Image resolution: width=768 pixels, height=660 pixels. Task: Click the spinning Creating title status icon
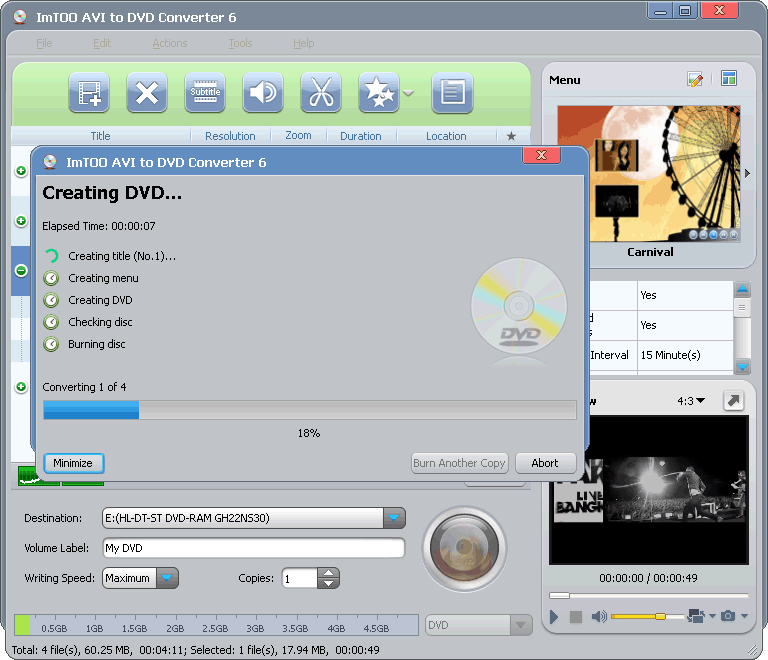coord(51,256)
